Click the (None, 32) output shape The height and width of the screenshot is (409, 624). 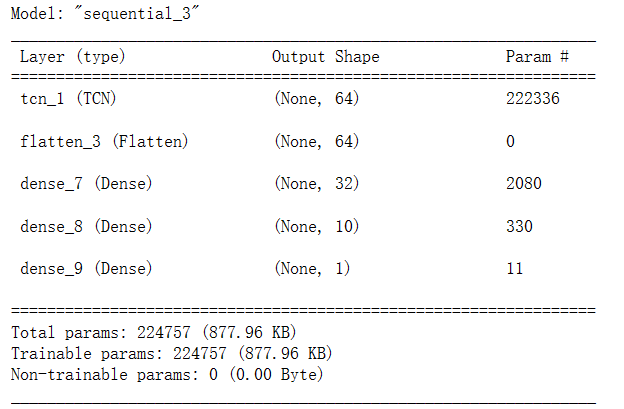(316, 184)
